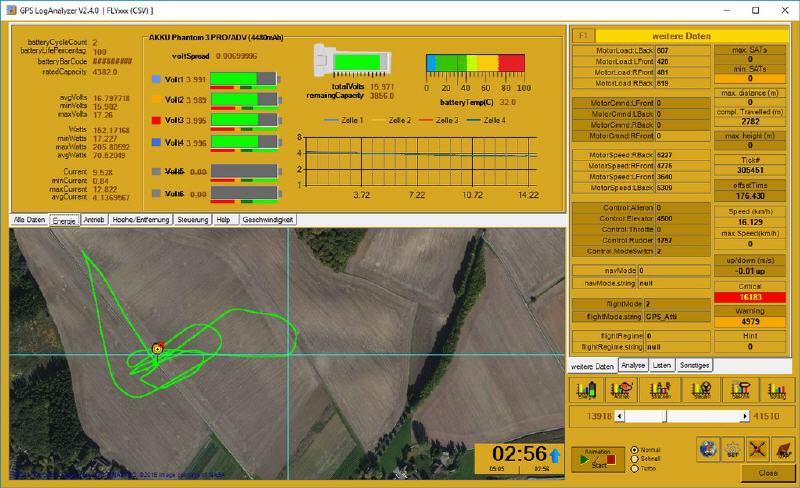The width and height of the screenshot is (800, 488).
Task: Click the Volt5 gray color square
Action: tap(156, 171)
